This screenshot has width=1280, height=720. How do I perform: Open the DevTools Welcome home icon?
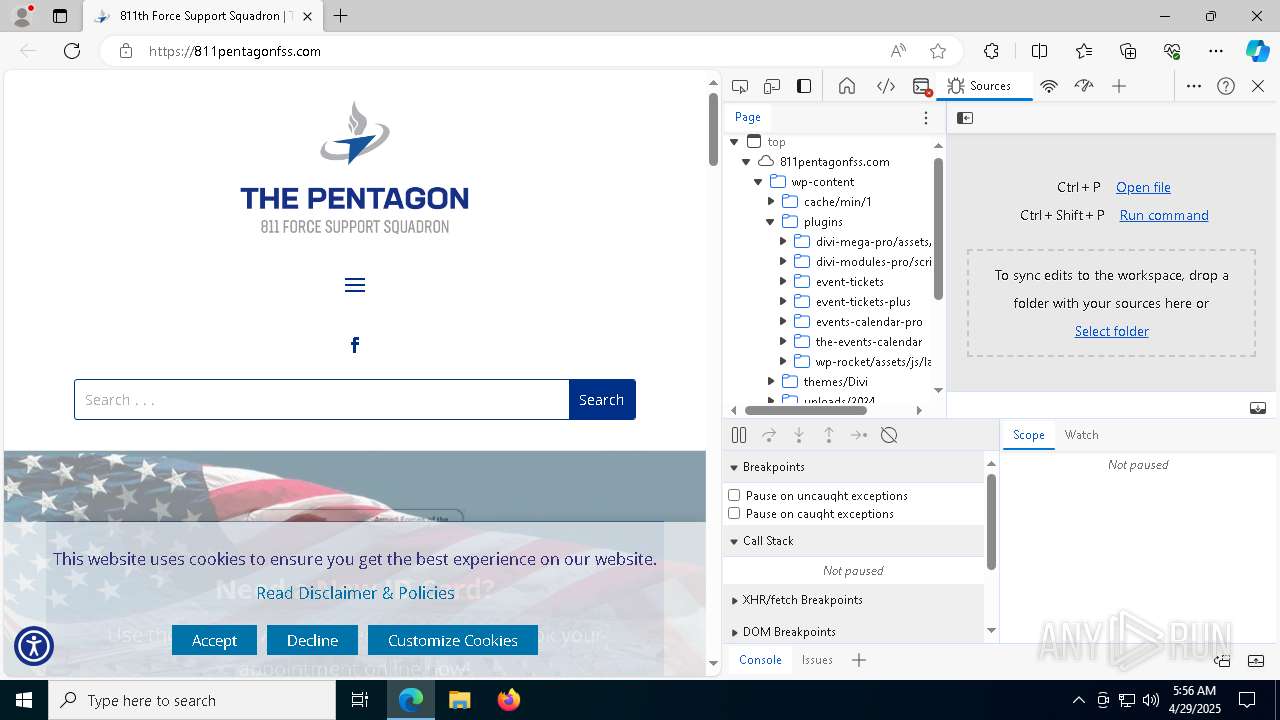coord(847,86)
